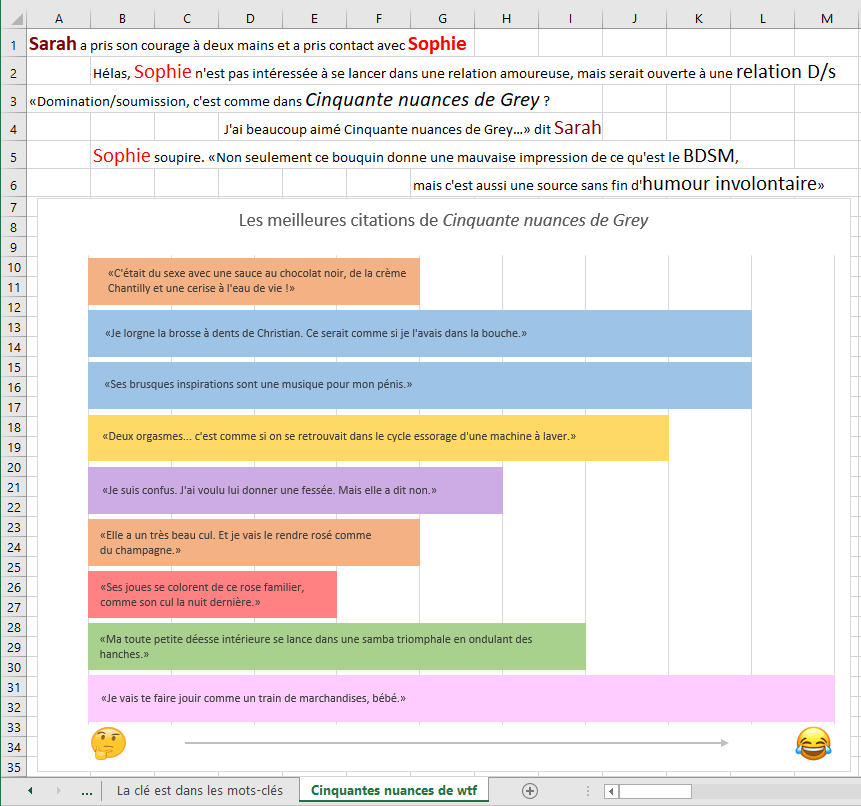The width and height of the screenshot is (861, 806).
Task: Show hidden sheet tabs via the ellipsis
Action: pos(86,790)
